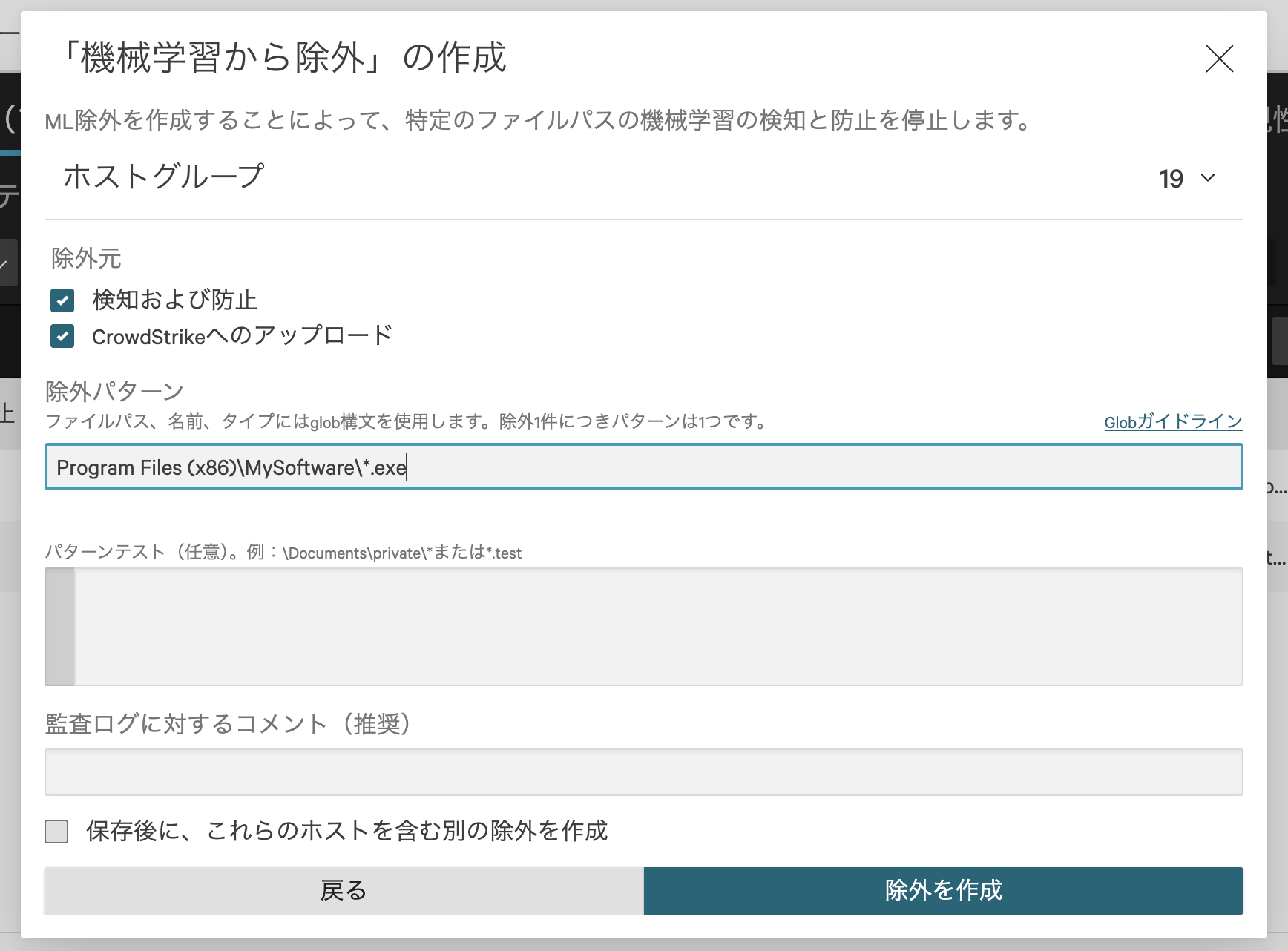Click the 戻る button
Viewport: 1288px width, 951px height.
point(344,890)
